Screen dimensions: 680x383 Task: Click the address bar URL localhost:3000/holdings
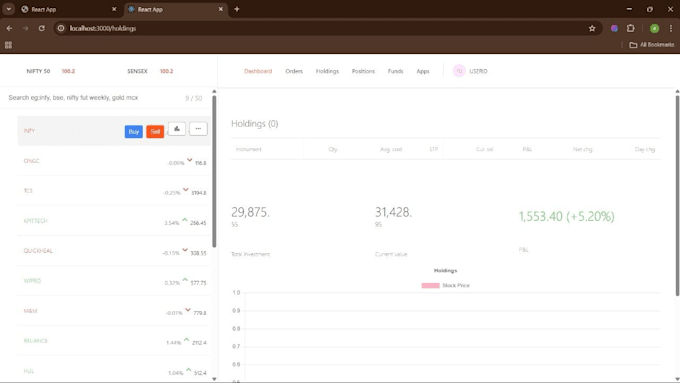(x=103, y=28)
